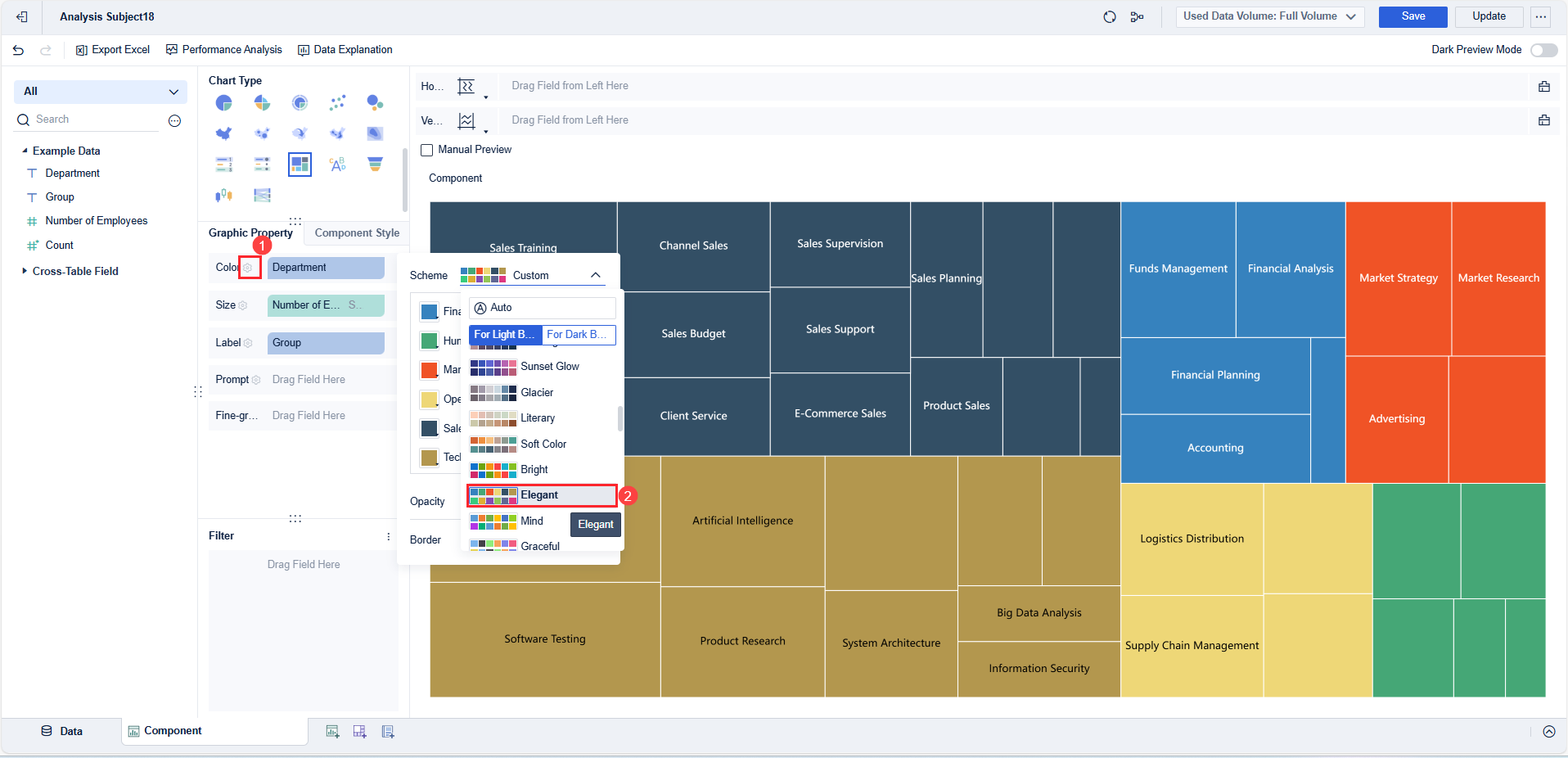This screenshot has height=758, width=1568.
Task: Click the redo arrow icon
Action: [x=46, y=50]
